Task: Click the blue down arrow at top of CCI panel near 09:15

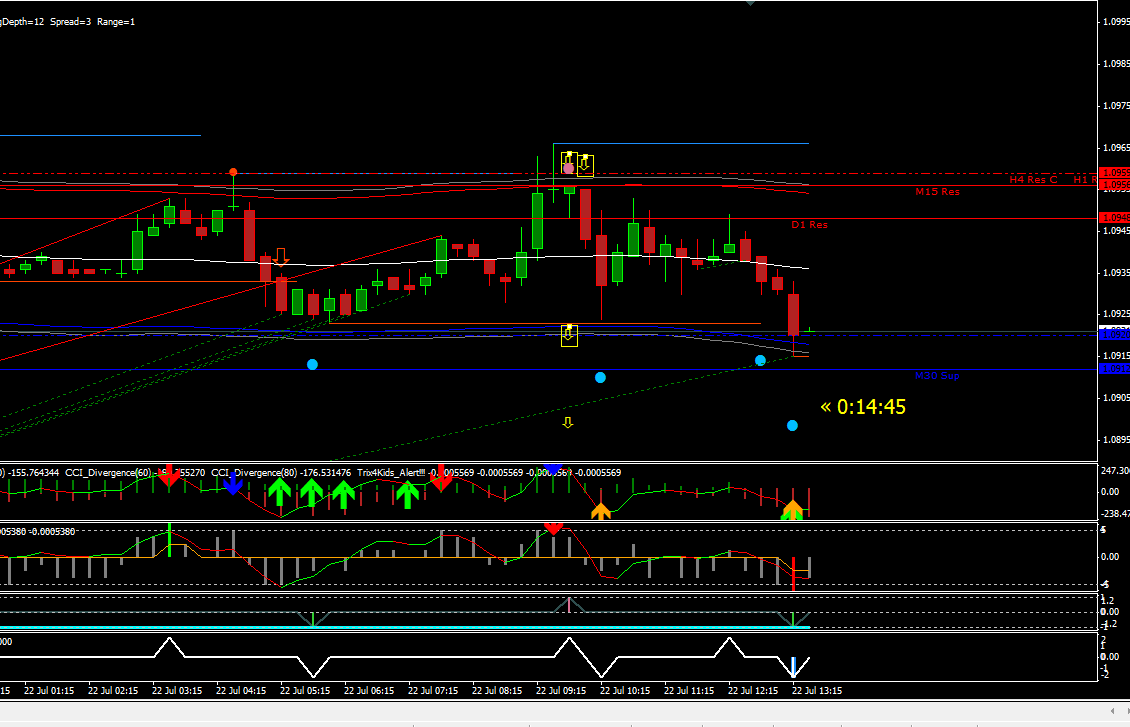Action: coord(553,470)
